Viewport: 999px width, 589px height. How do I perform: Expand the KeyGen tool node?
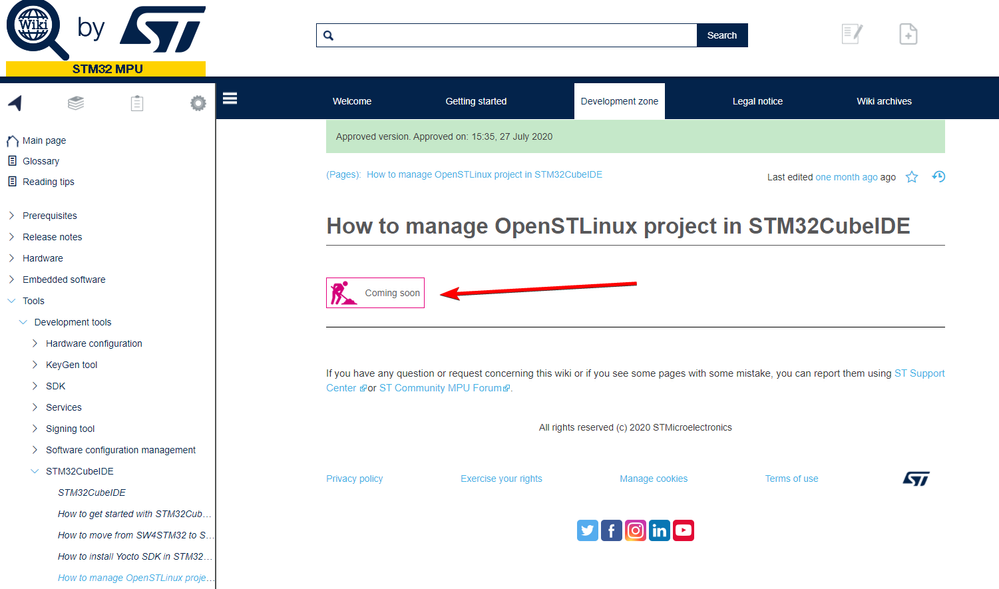[35, 365]
